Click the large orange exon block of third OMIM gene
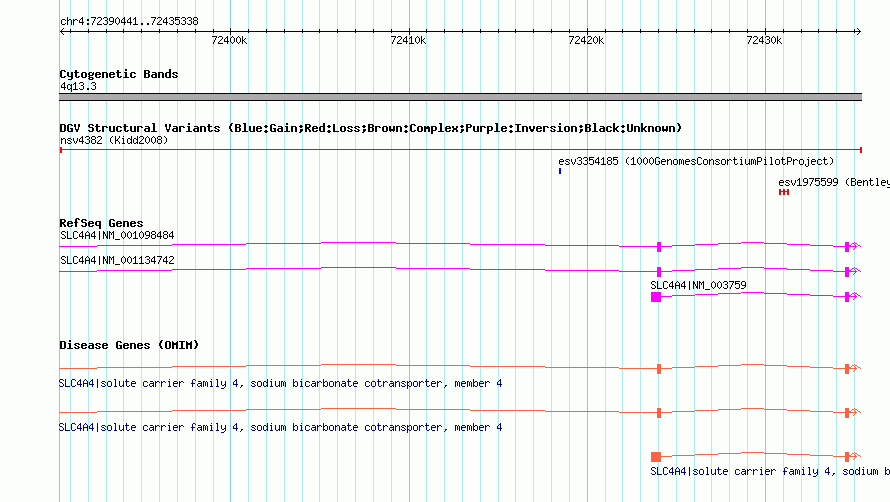Image resolution: width=890 pixels, height=502 pixels. coord(656,457)
